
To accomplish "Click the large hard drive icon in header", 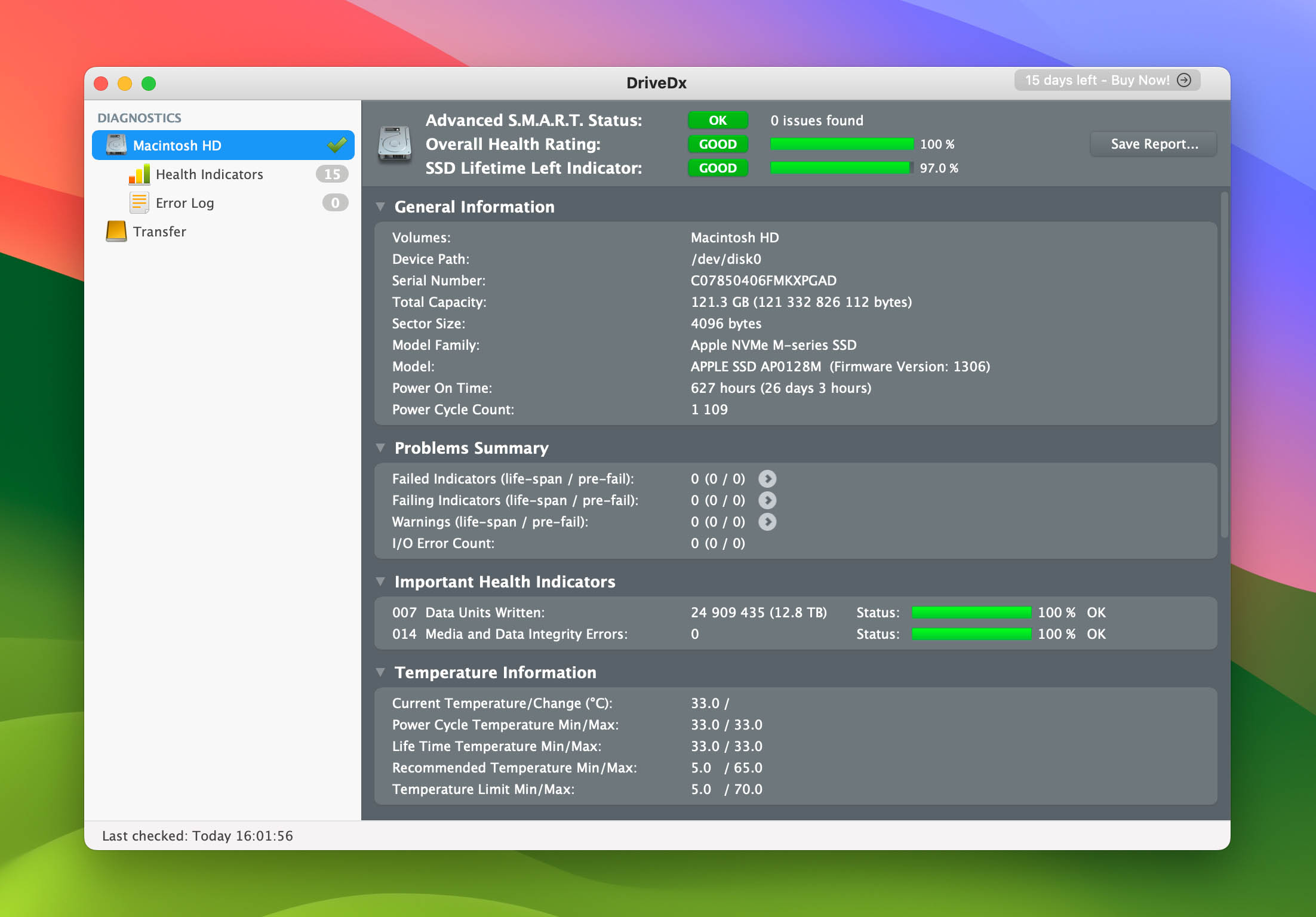I will 395,144.
